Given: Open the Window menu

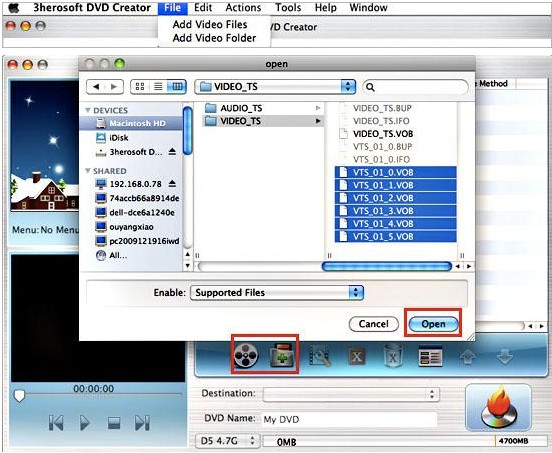Looking at the screenshot, I should pyautogui.click(x=368, y=8).
